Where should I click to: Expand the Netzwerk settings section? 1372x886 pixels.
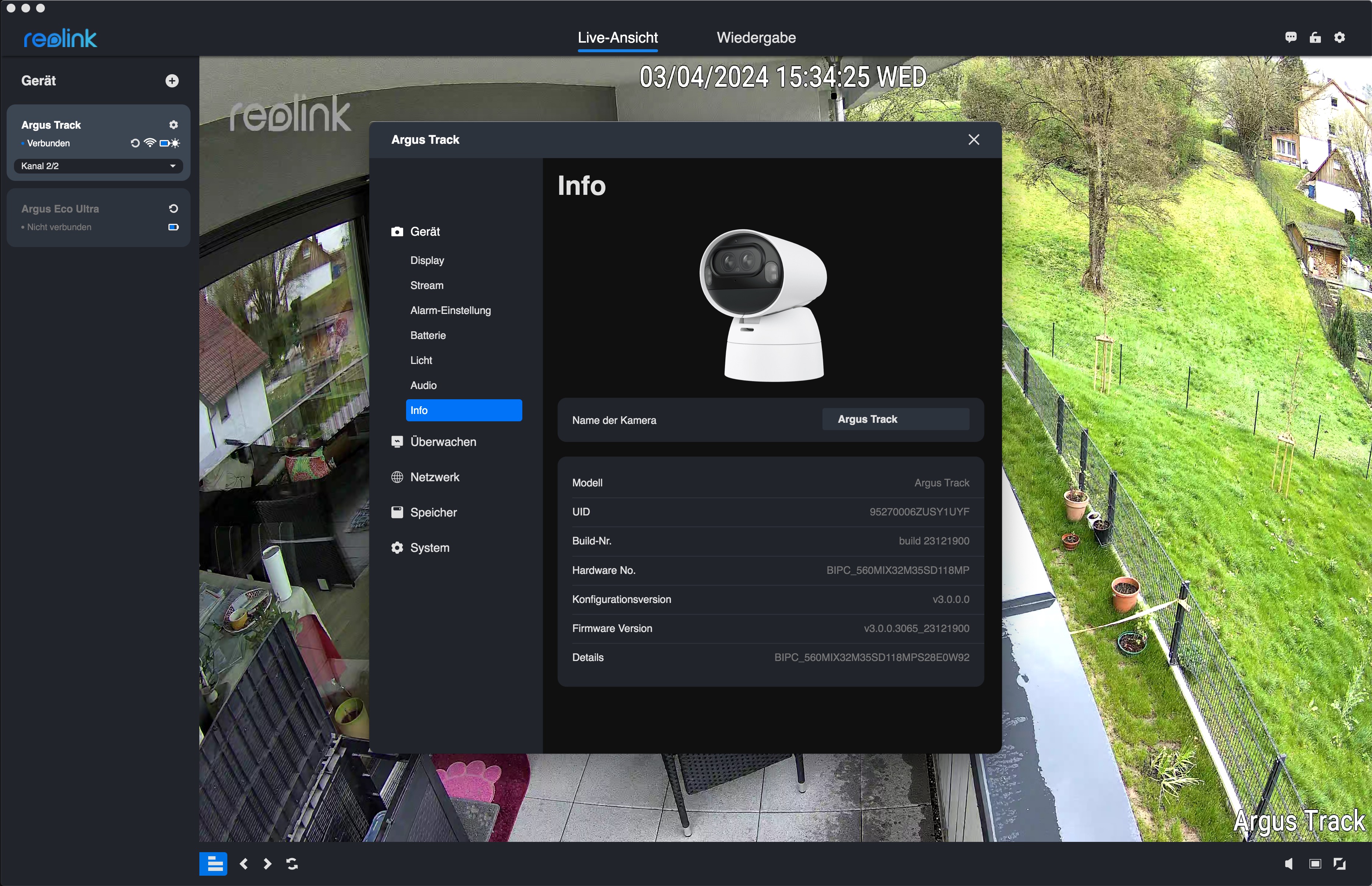click(434, 477)
